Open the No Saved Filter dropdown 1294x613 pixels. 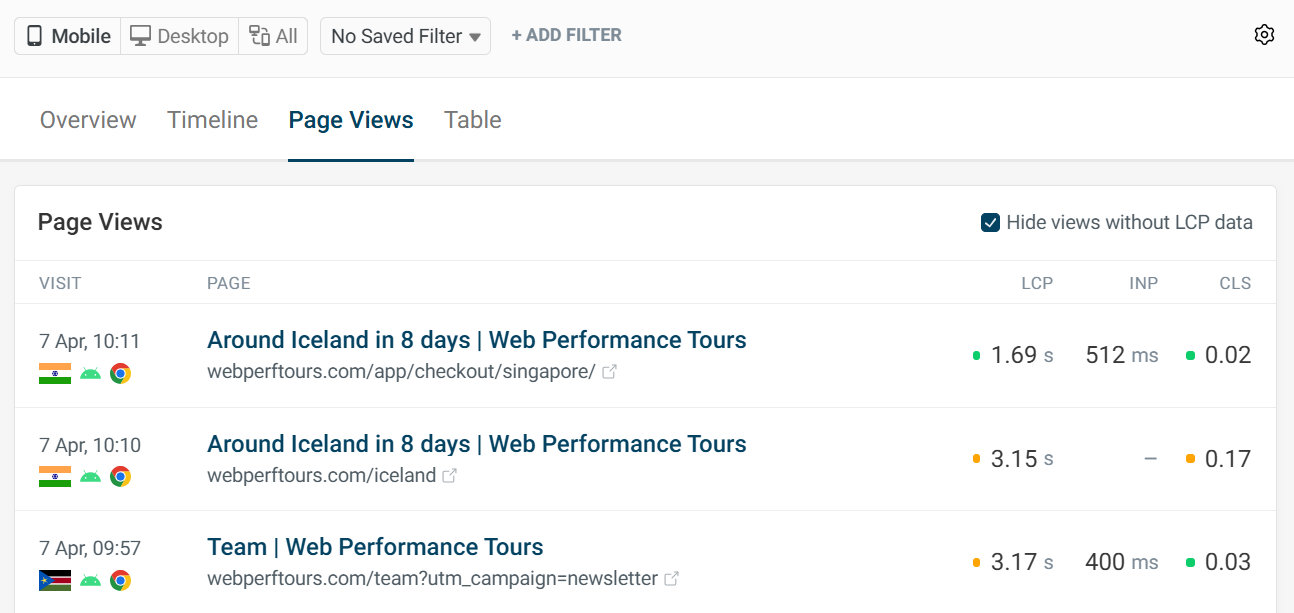pyautogui.click(x=404, y=35)
